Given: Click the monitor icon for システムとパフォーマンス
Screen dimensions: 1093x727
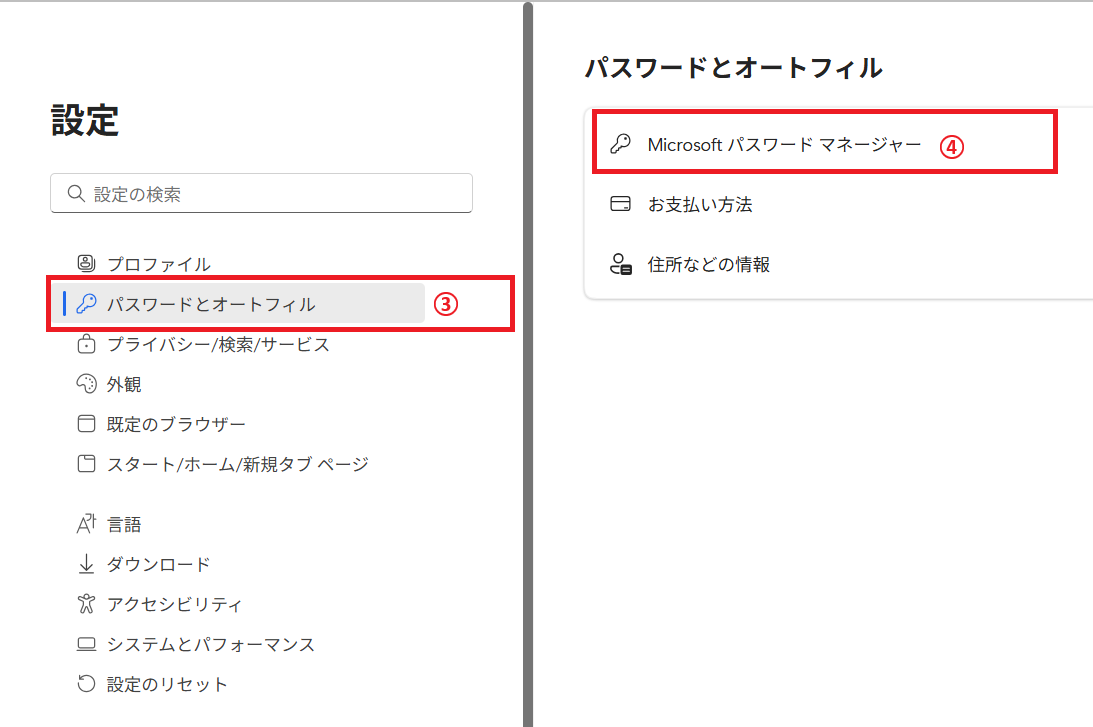Looking at the screenshot, I should point(86,644).
